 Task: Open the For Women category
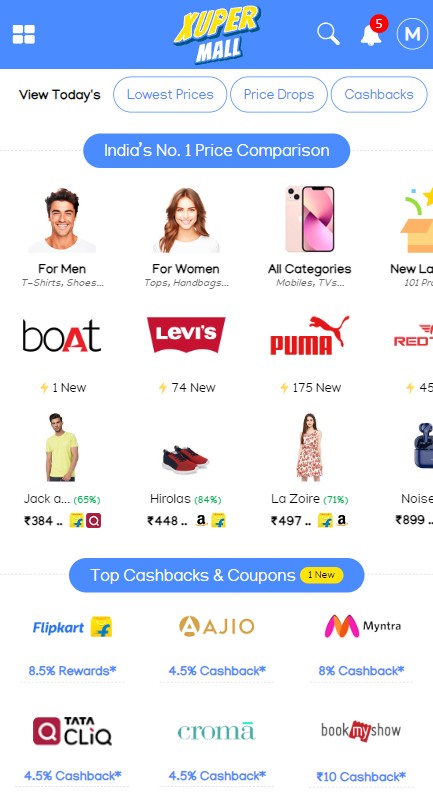pyautogui.click(x=186, y=237)
